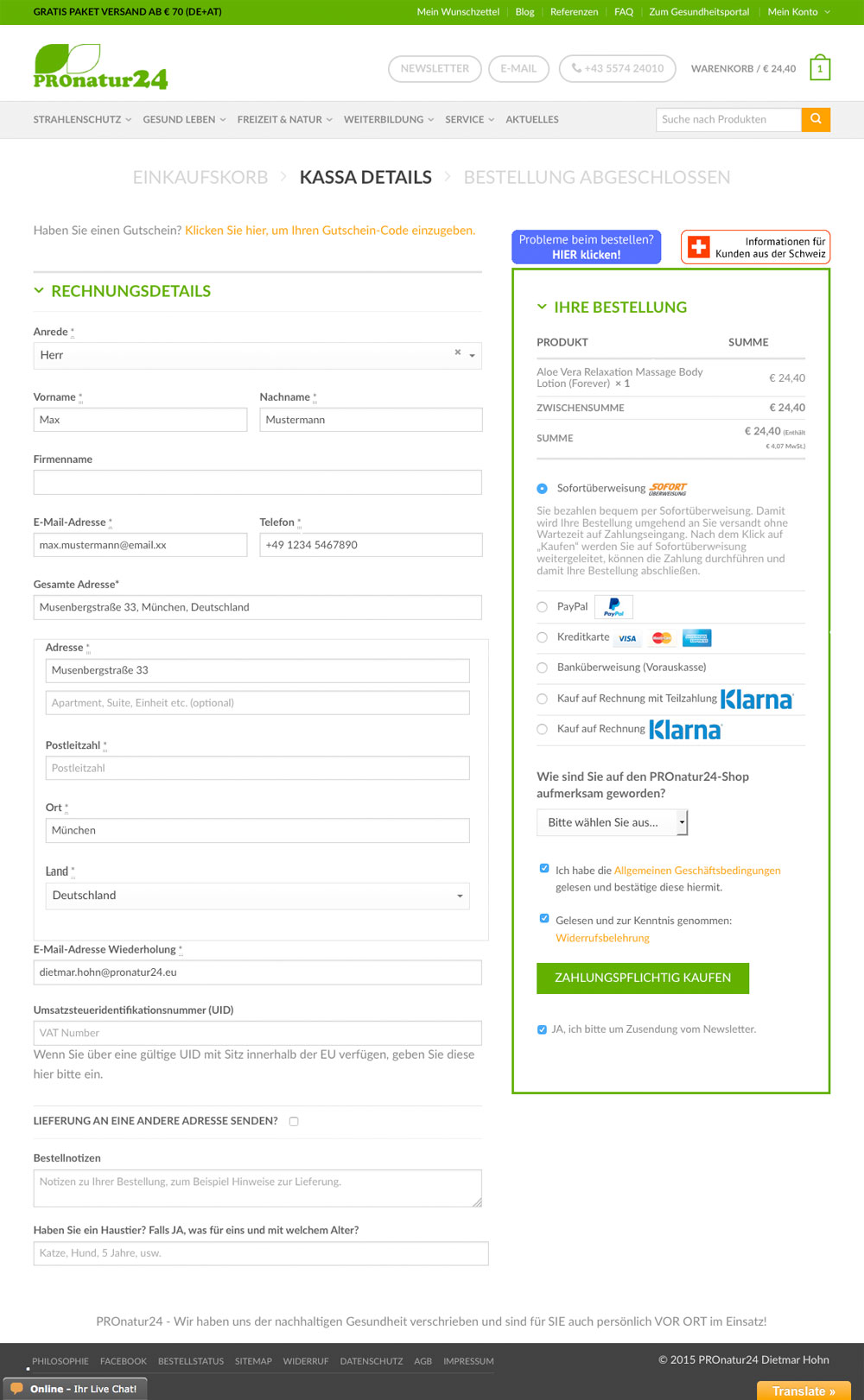Screen dimensions: 864x1400
Task: Go to the Aktuelles menu item
Action: click(x=532, y=120)
